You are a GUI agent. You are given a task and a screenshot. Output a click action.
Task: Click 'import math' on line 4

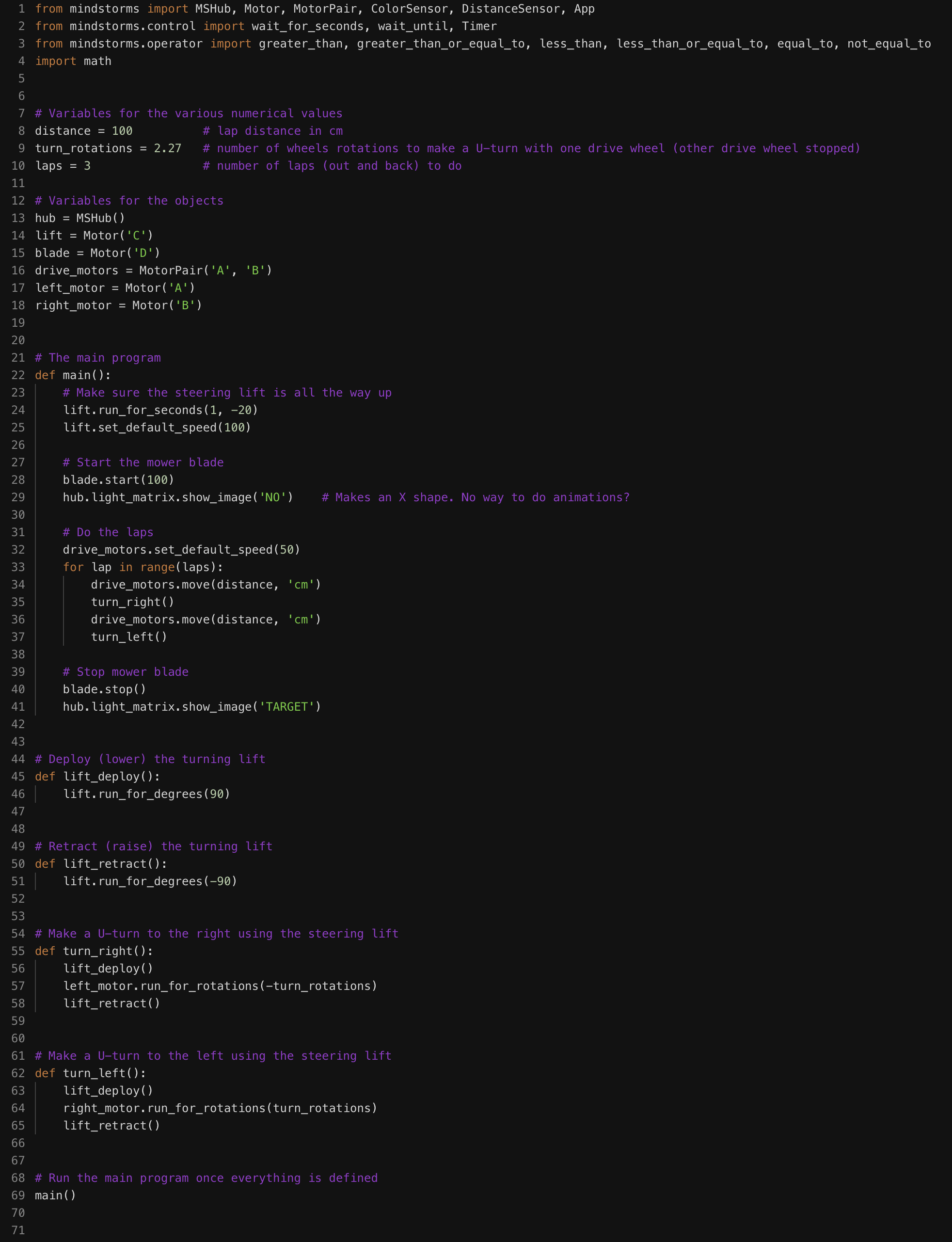[x=73, y=61]
